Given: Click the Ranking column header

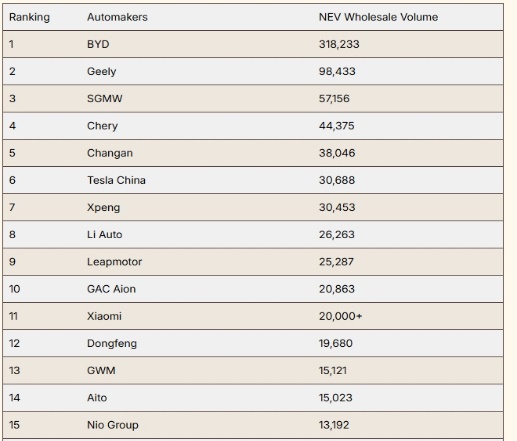Looking at the screenshot, I should [x=29, y=17].
